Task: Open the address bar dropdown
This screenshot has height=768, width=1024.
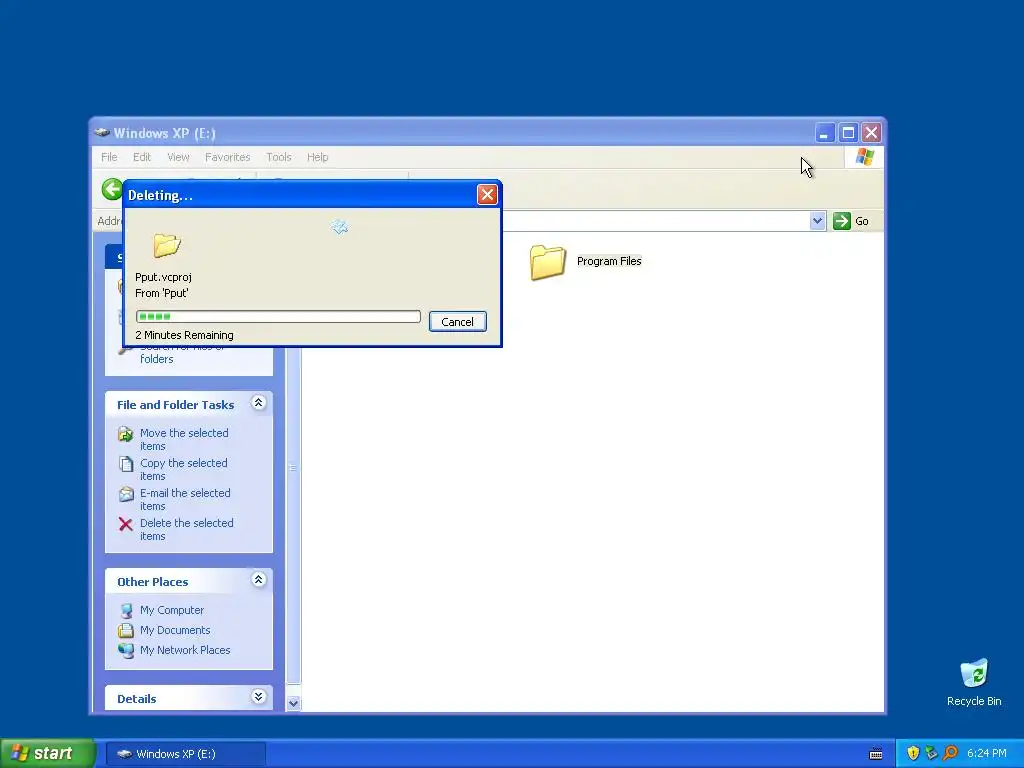Action: tap(817, 221)
